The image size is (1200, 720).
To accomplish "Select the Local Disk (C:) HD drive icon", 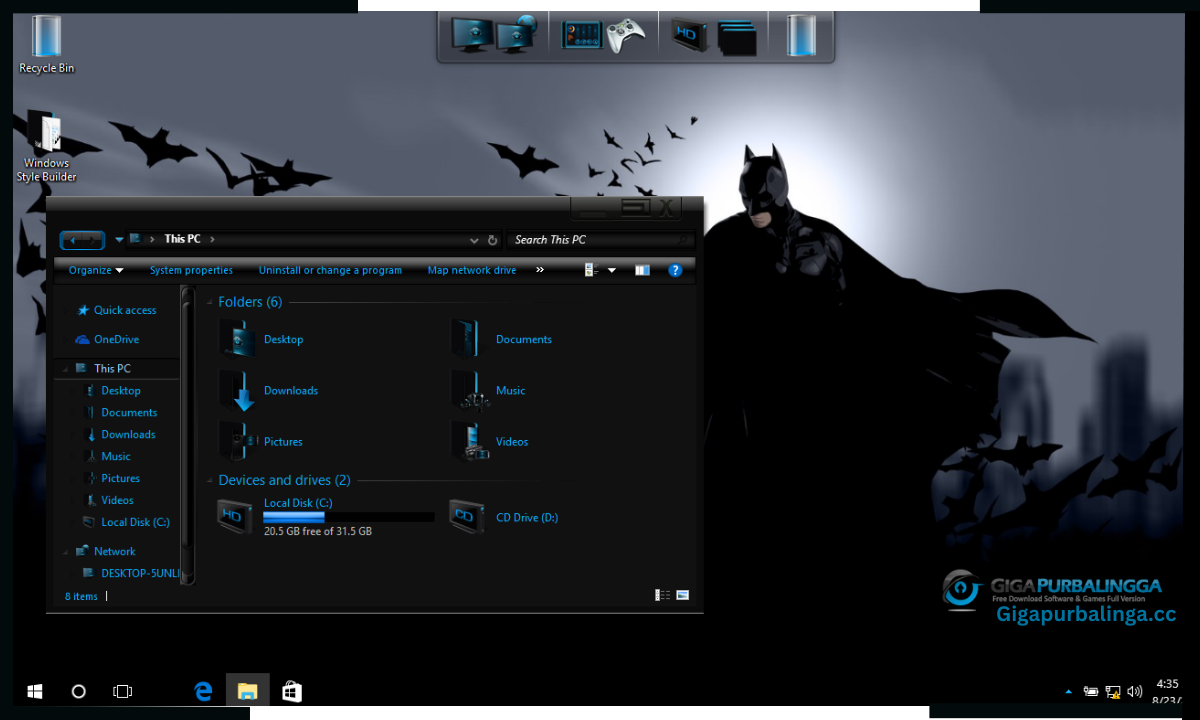I will tap(235, 516).
